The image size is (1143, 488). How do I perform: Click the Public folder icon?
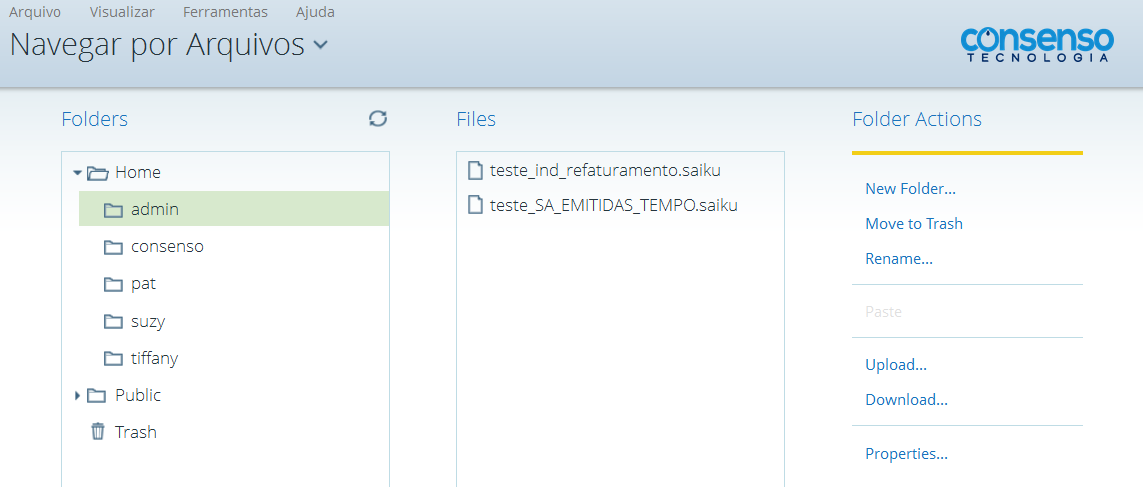(x=96, y=395)
